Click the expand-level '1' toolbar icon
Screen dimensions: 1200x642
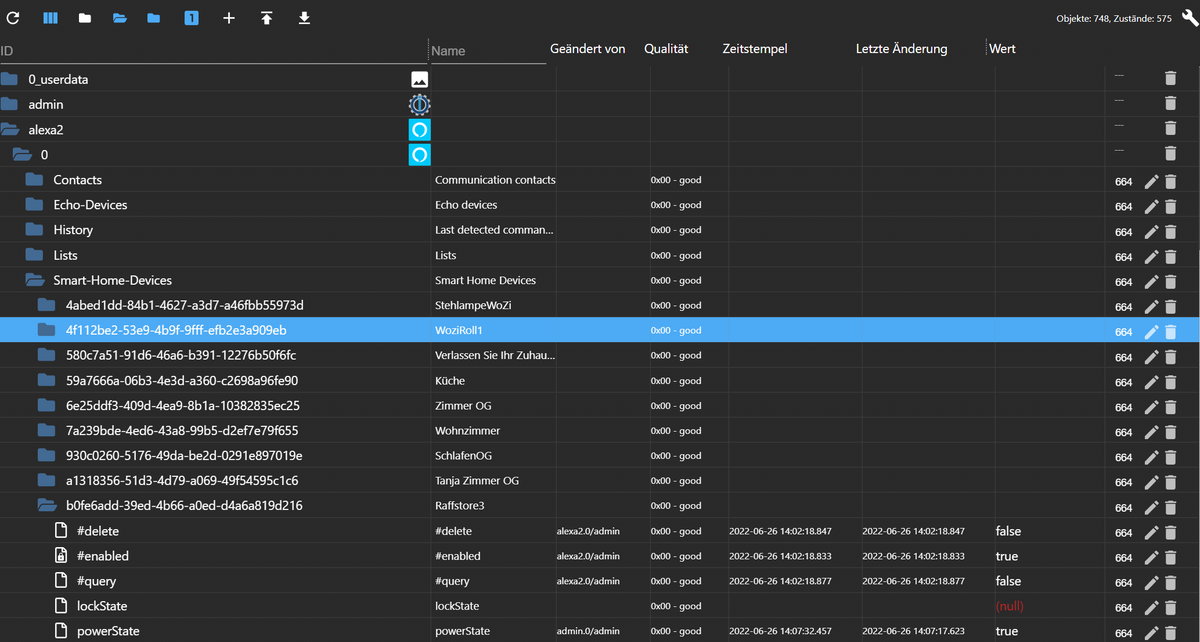191,18
